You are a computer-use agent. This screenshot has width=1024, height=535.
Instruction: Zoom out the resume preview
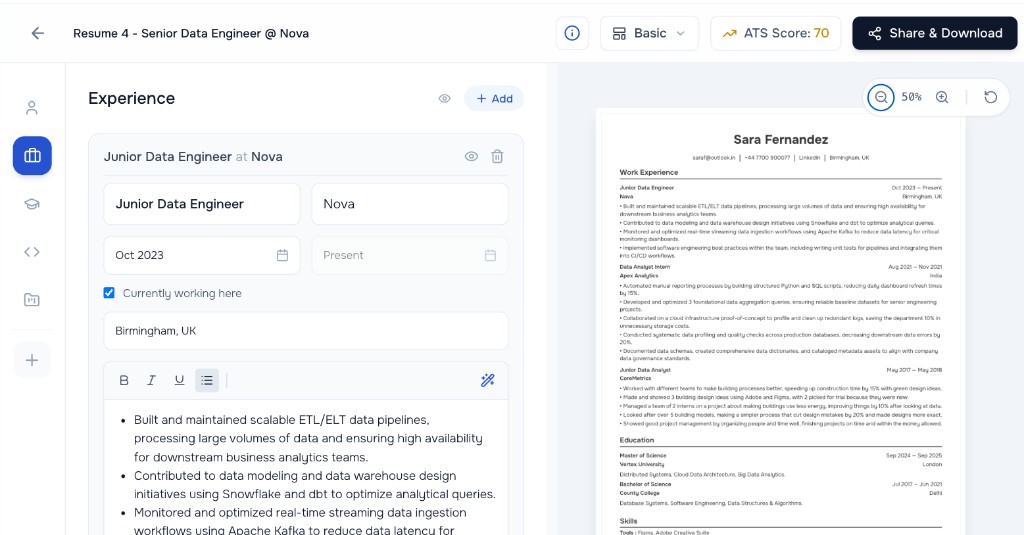point(881,97)
